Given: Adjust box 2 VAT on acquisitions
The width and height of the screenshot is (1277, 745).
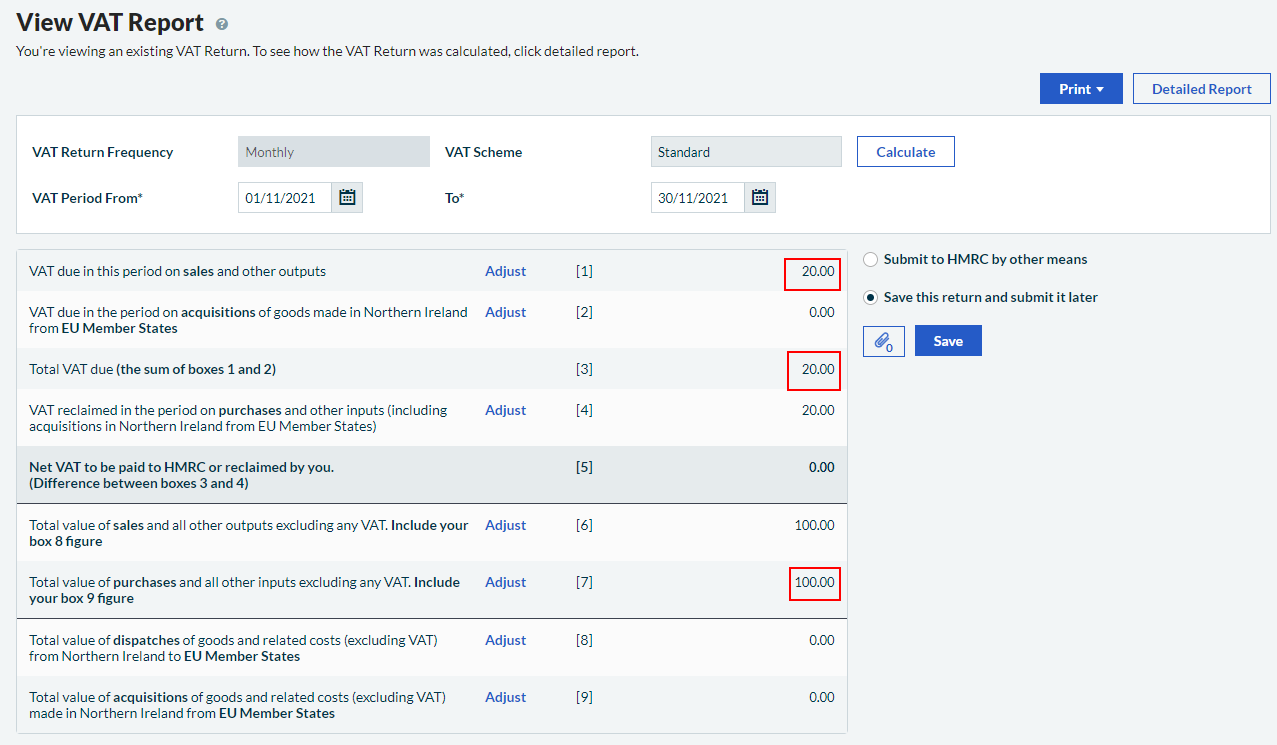Looking at the screenshot, I should coord(505,312).
